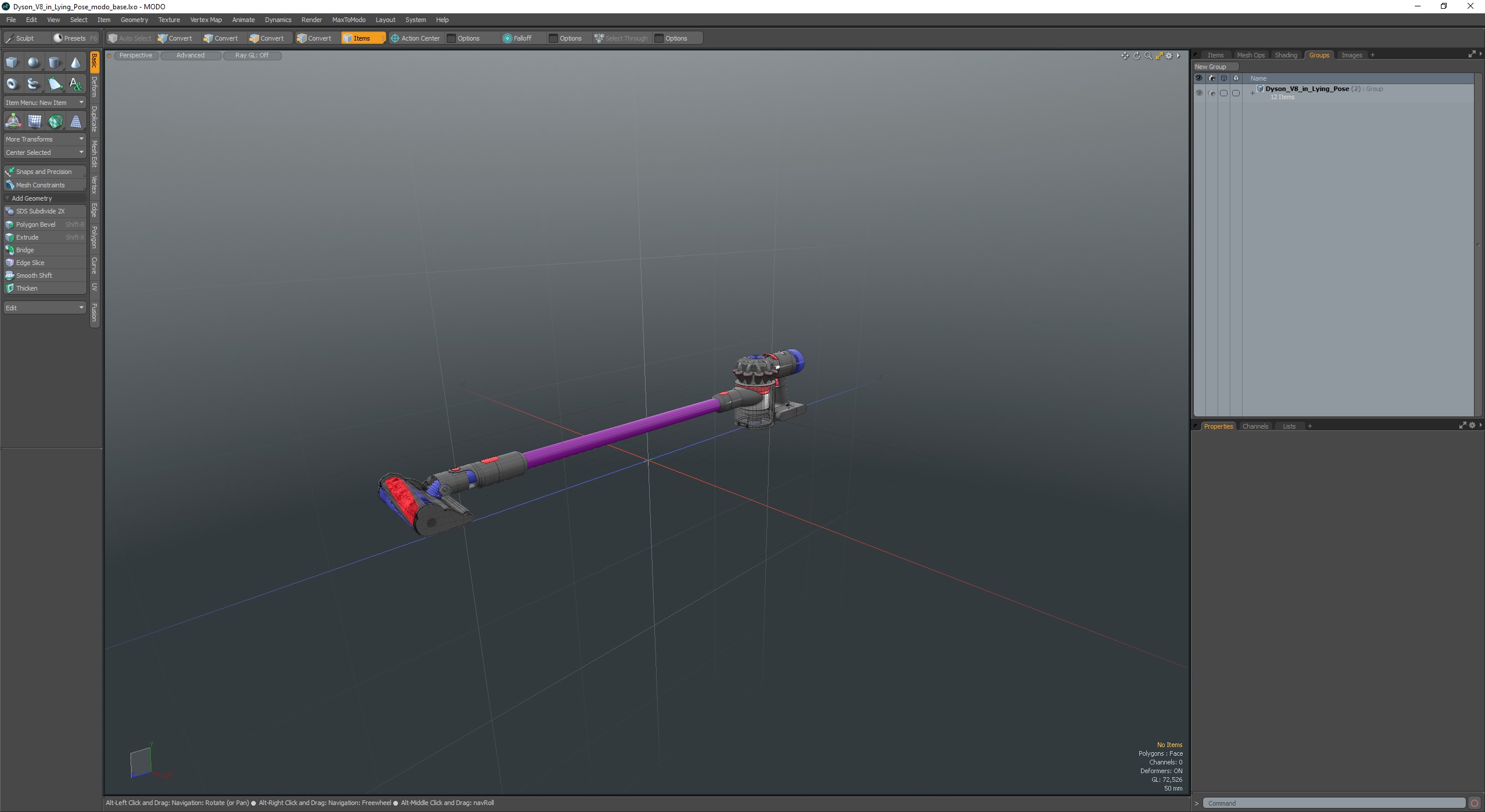
Task: Select the Cube primitive tool
Action: (x=12, y=62)
